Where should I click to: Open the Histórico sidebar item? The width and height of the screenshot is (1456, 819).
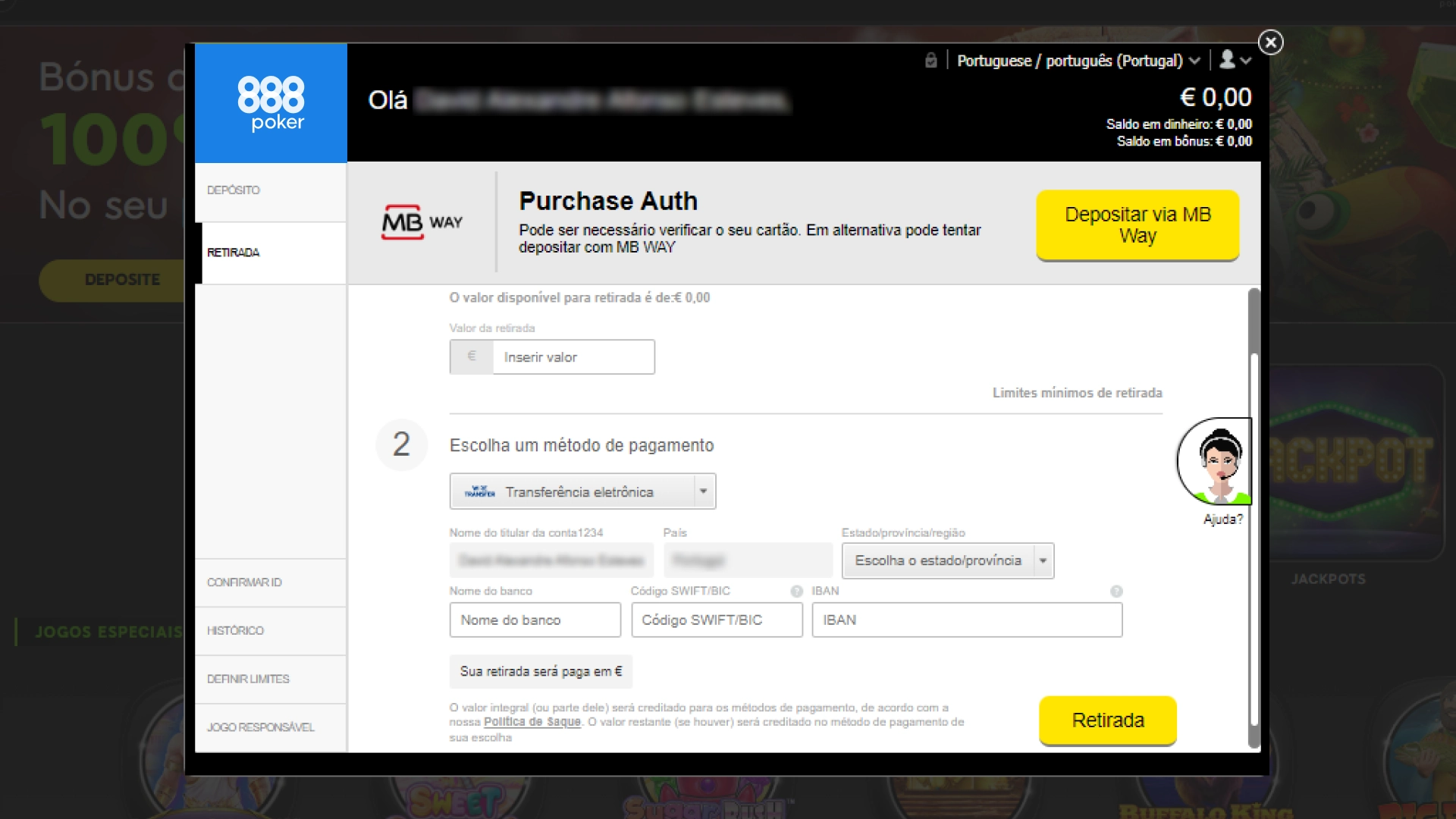point(270,631)
